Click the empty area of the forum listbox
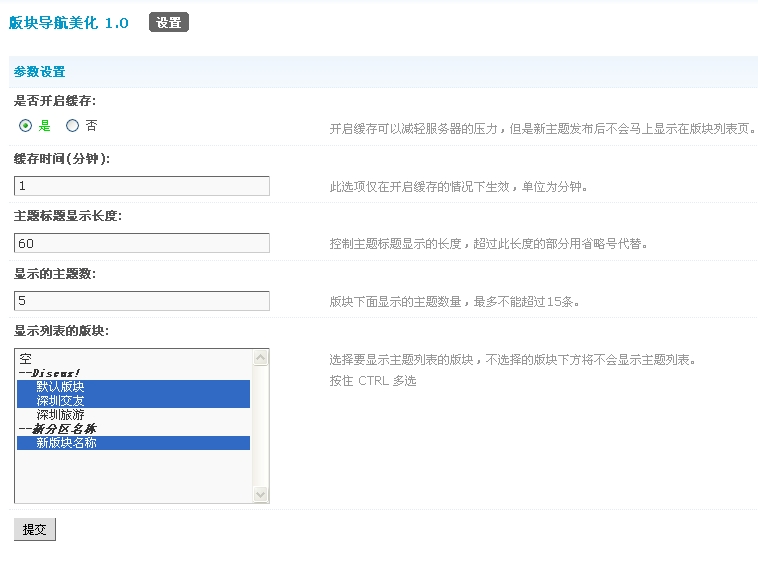Screen dimensions: 758x571 point(133,475)
